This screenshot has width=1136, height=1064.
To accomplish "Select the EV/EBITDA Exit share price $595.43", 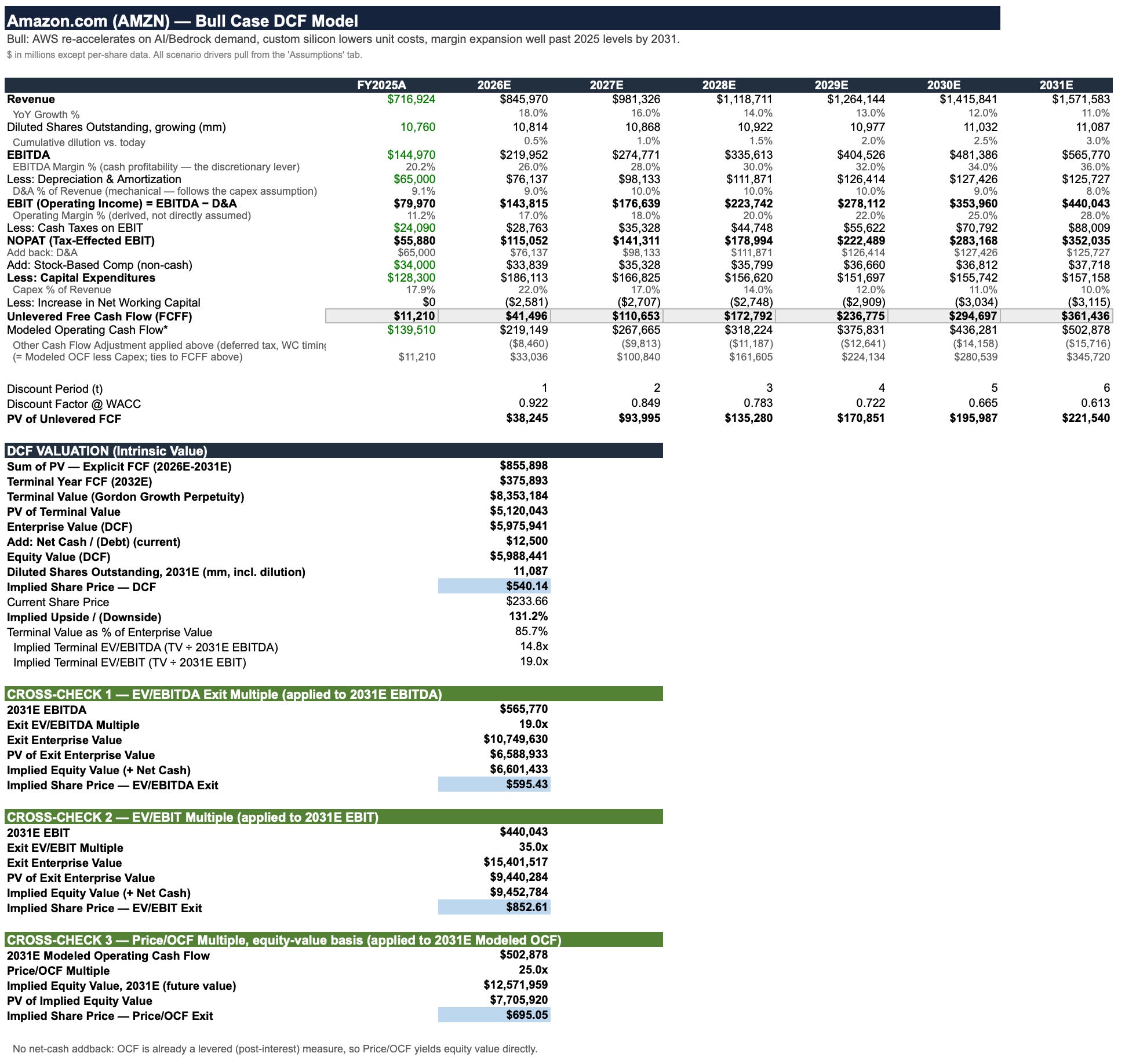I will point(494,784).
